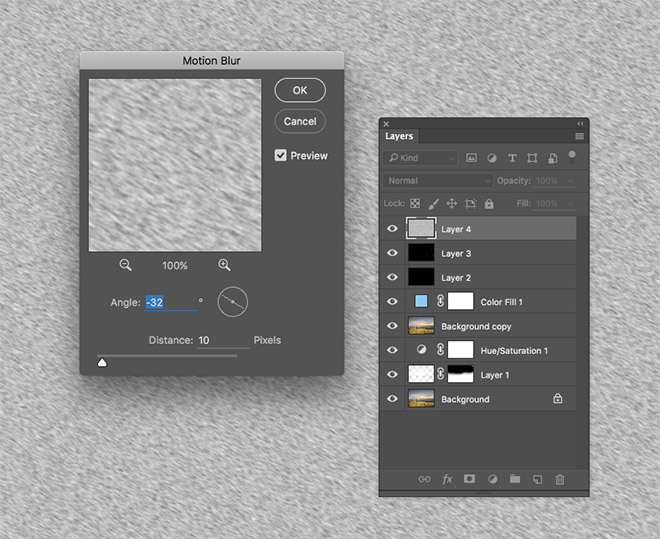Click the delete layer trash icon

click(560, 479)
